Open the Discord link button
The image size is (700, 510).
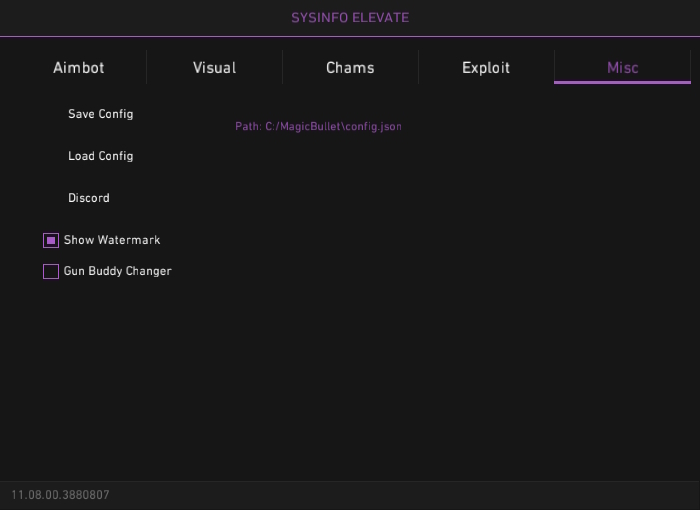89,198
